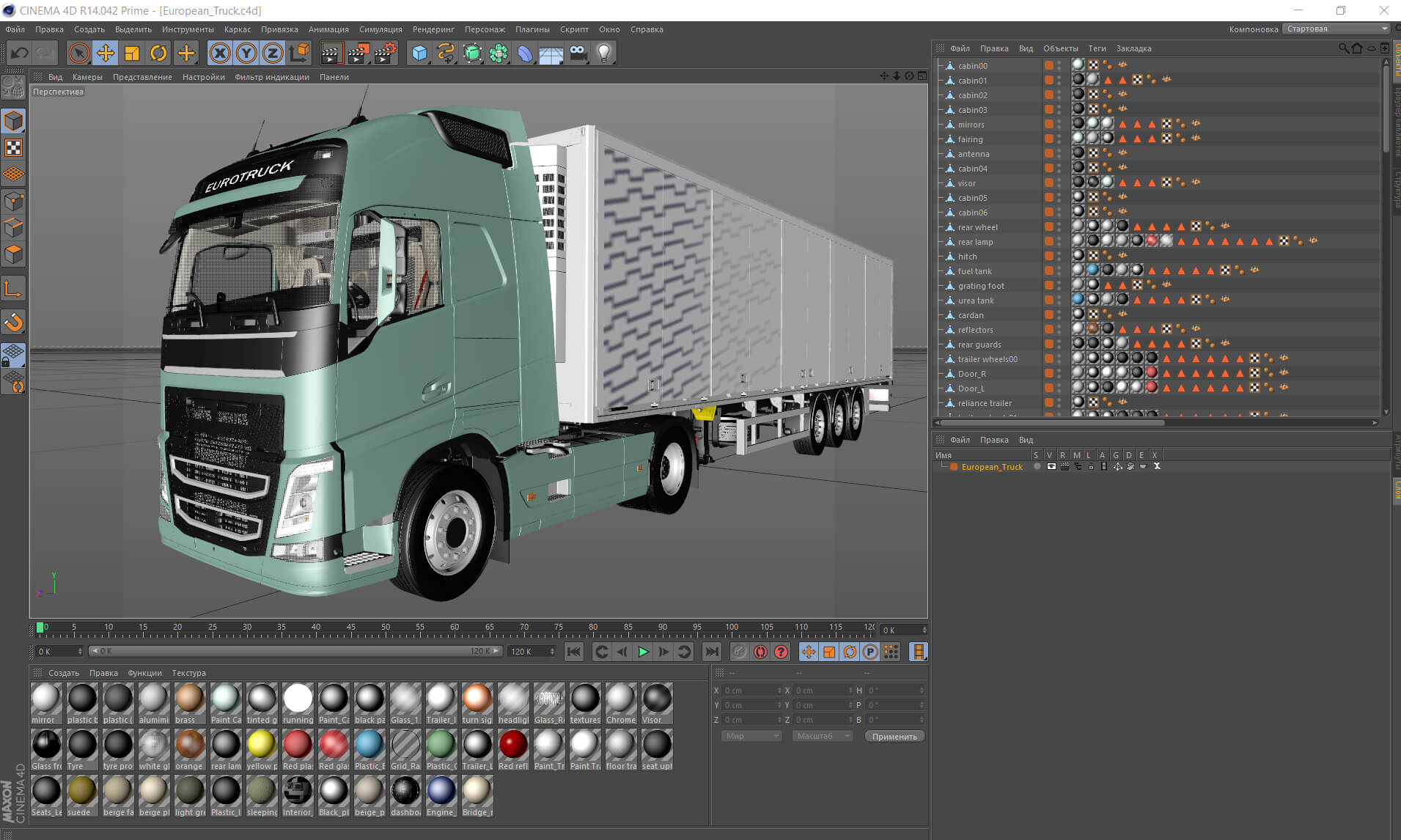Open the Render Settings clapperboard with gear
Image resolution: width=1401 pixels, height=840 pixels.
(385, 53)
